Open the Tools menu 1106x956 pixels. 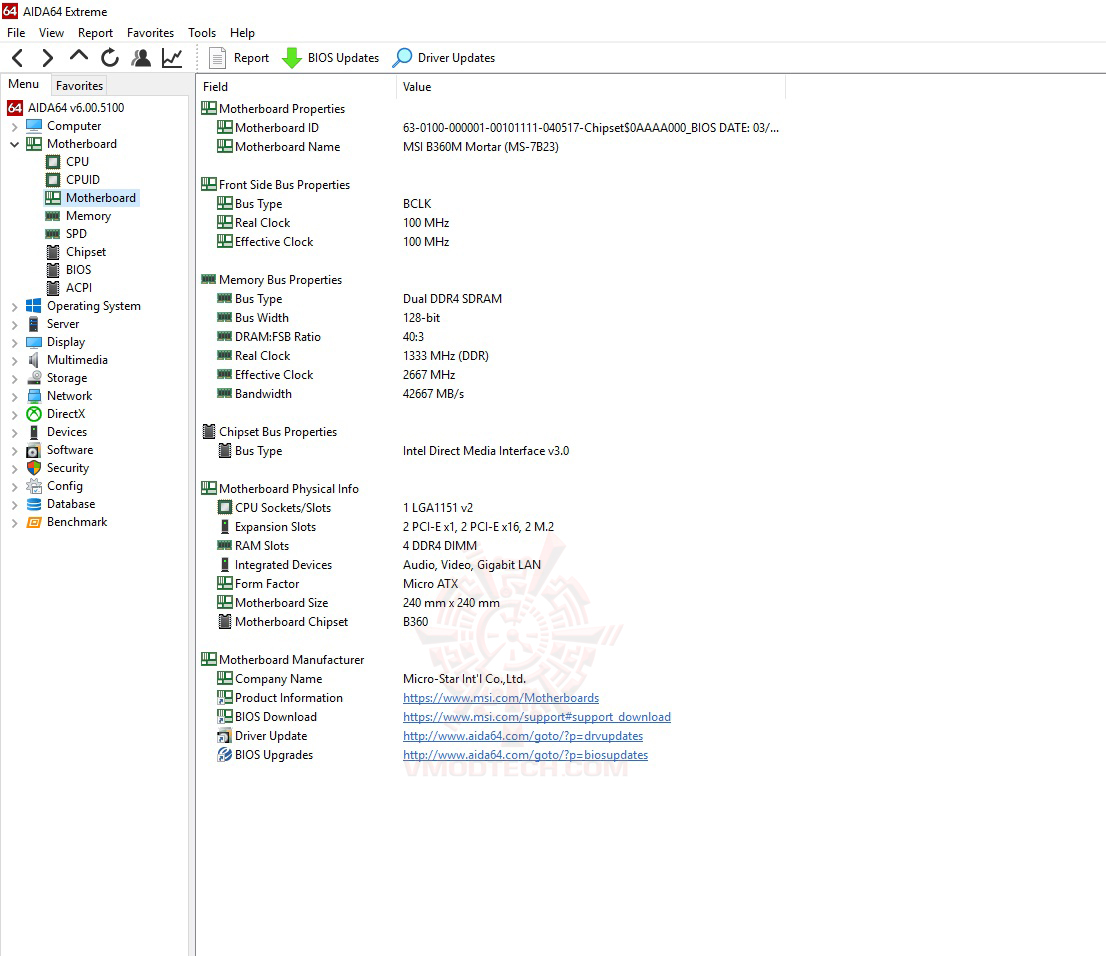[x=202, y=32]
